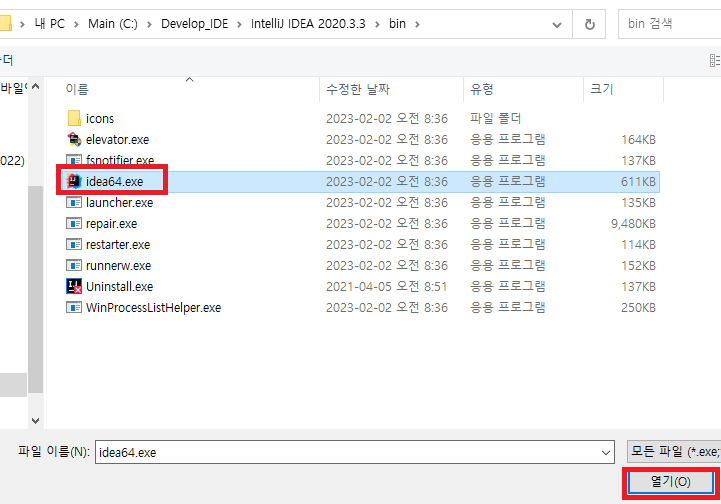Select the launcher.exe file icon
The image size is (721, 504).
[74, 202]
